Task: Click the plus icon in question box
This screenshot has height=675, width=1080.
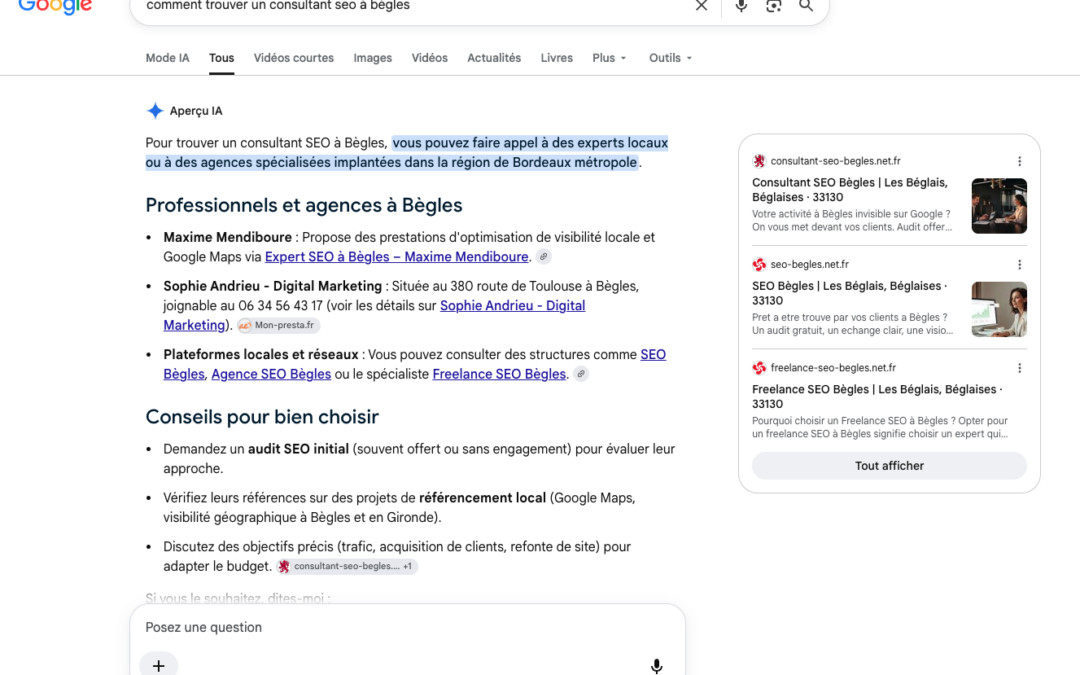Action: click(158, 665)
